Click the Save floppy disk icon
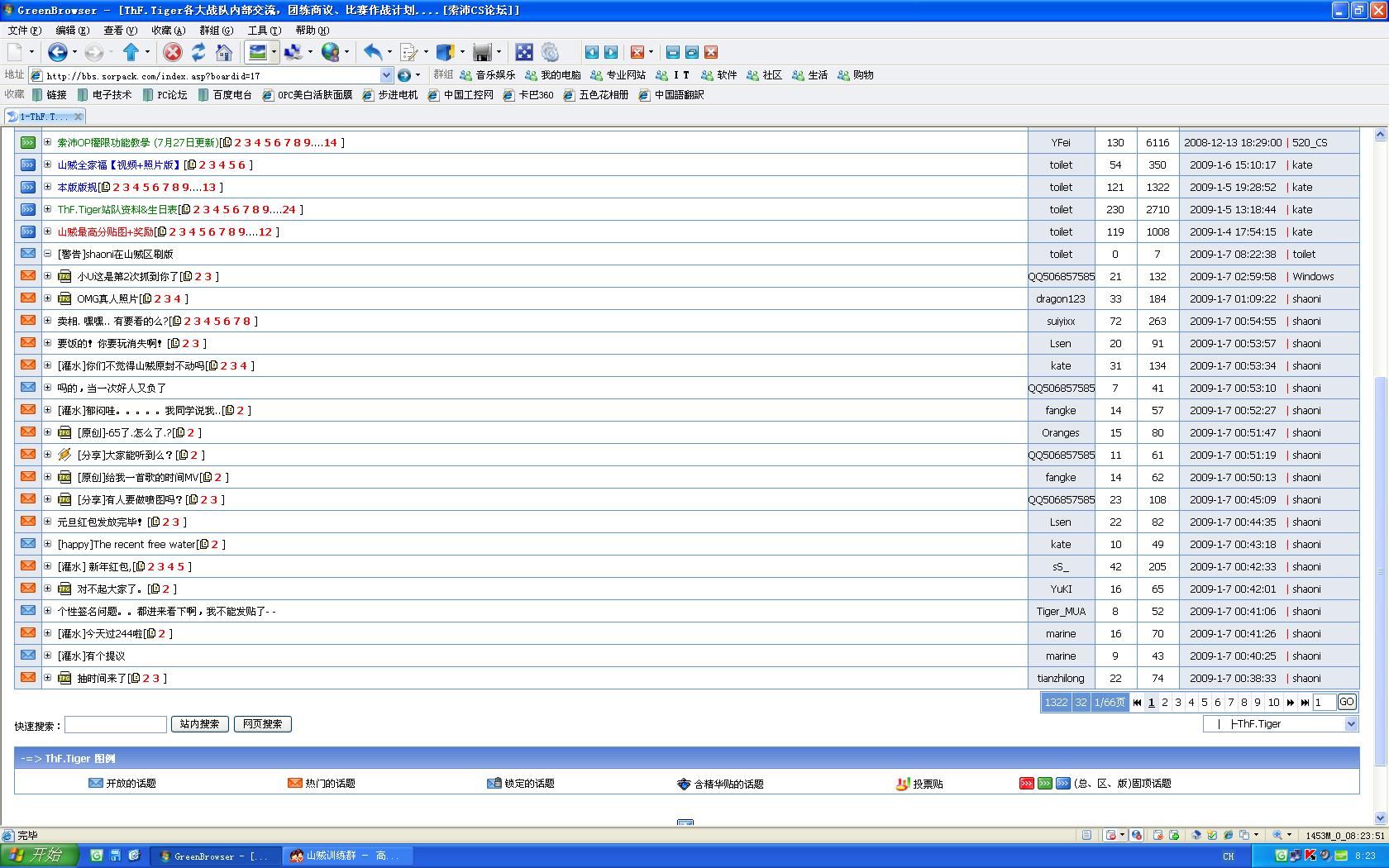 pyautogui.click(x=483, y=53)
